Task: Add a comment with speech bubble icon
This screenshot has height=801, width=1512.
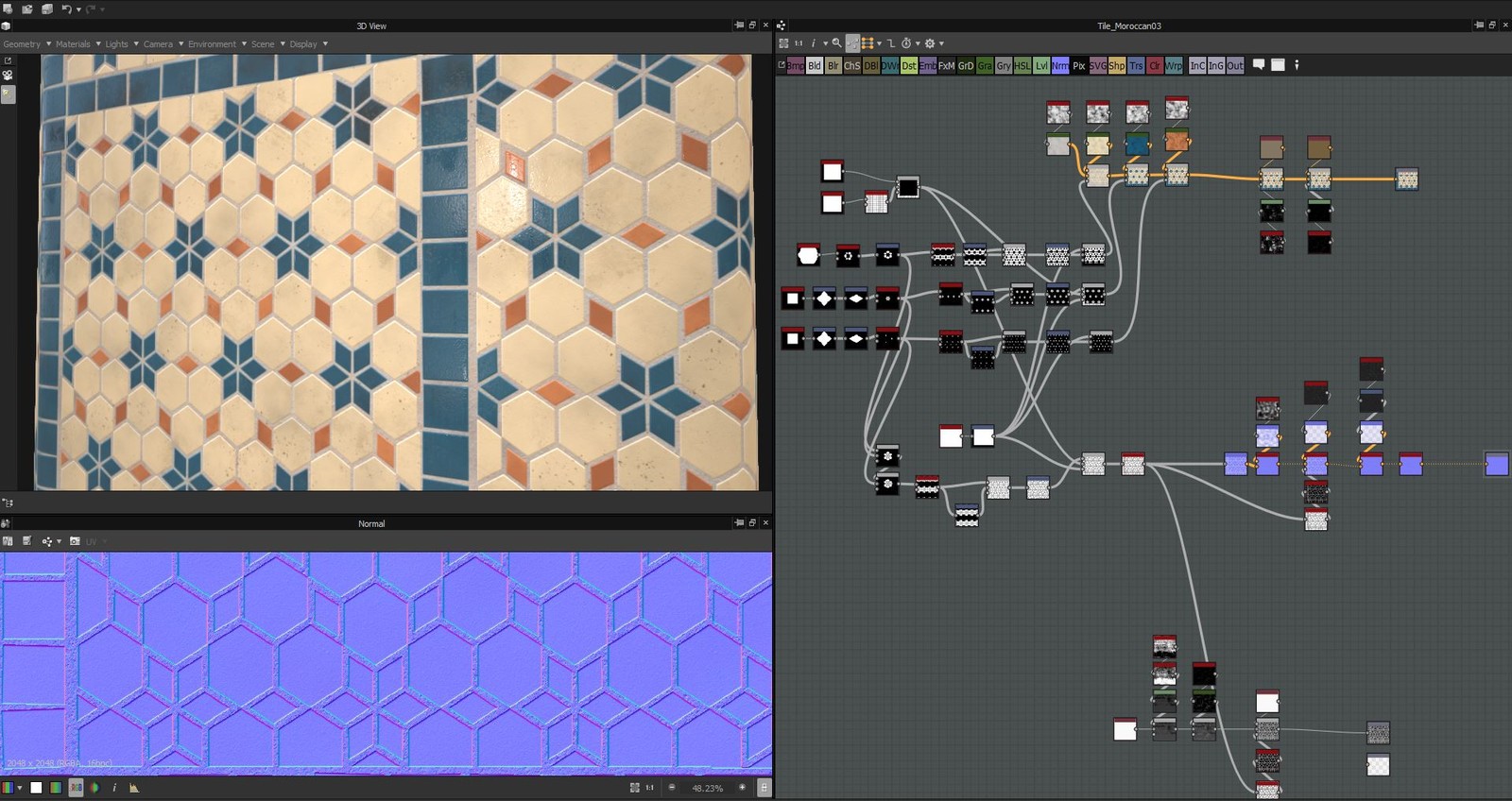Action: coord(1259,65)
